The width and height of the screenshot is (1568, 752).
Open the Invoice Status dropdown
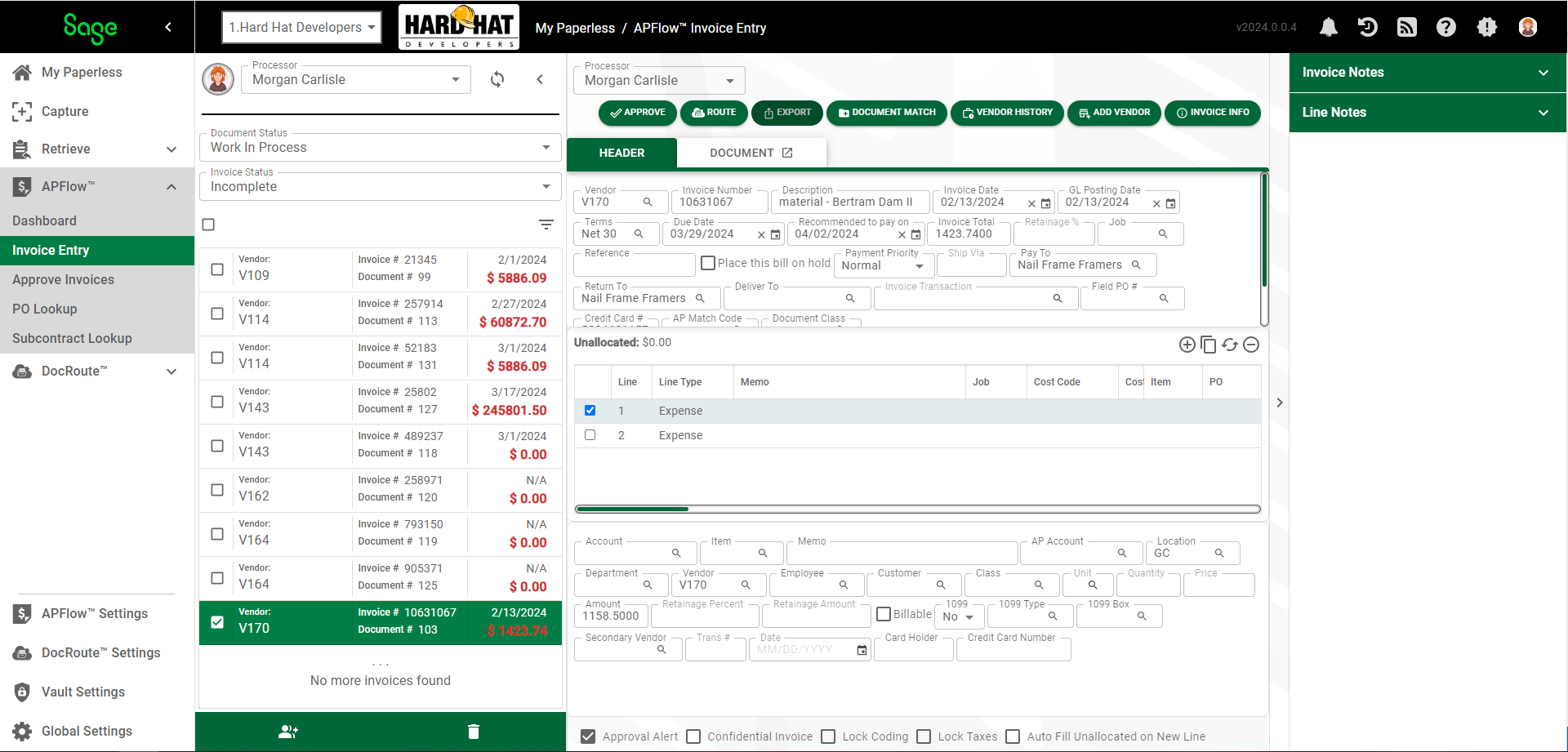tap(381, 186)
